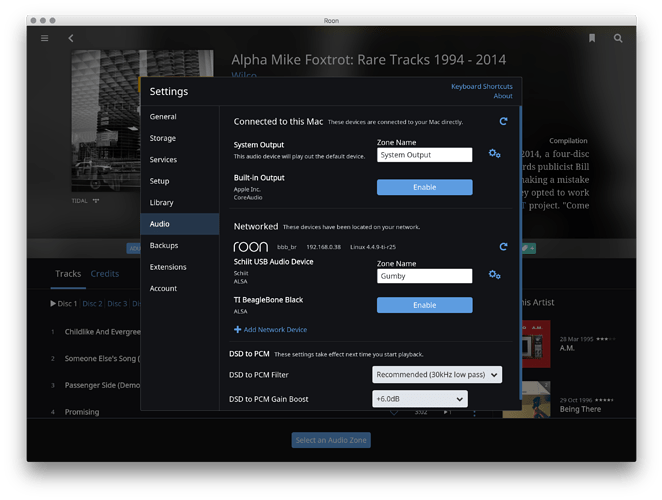Screen dimensions: 662x500
Task: Select the Disc 3 tab
Action: click(x=117, y=304)
